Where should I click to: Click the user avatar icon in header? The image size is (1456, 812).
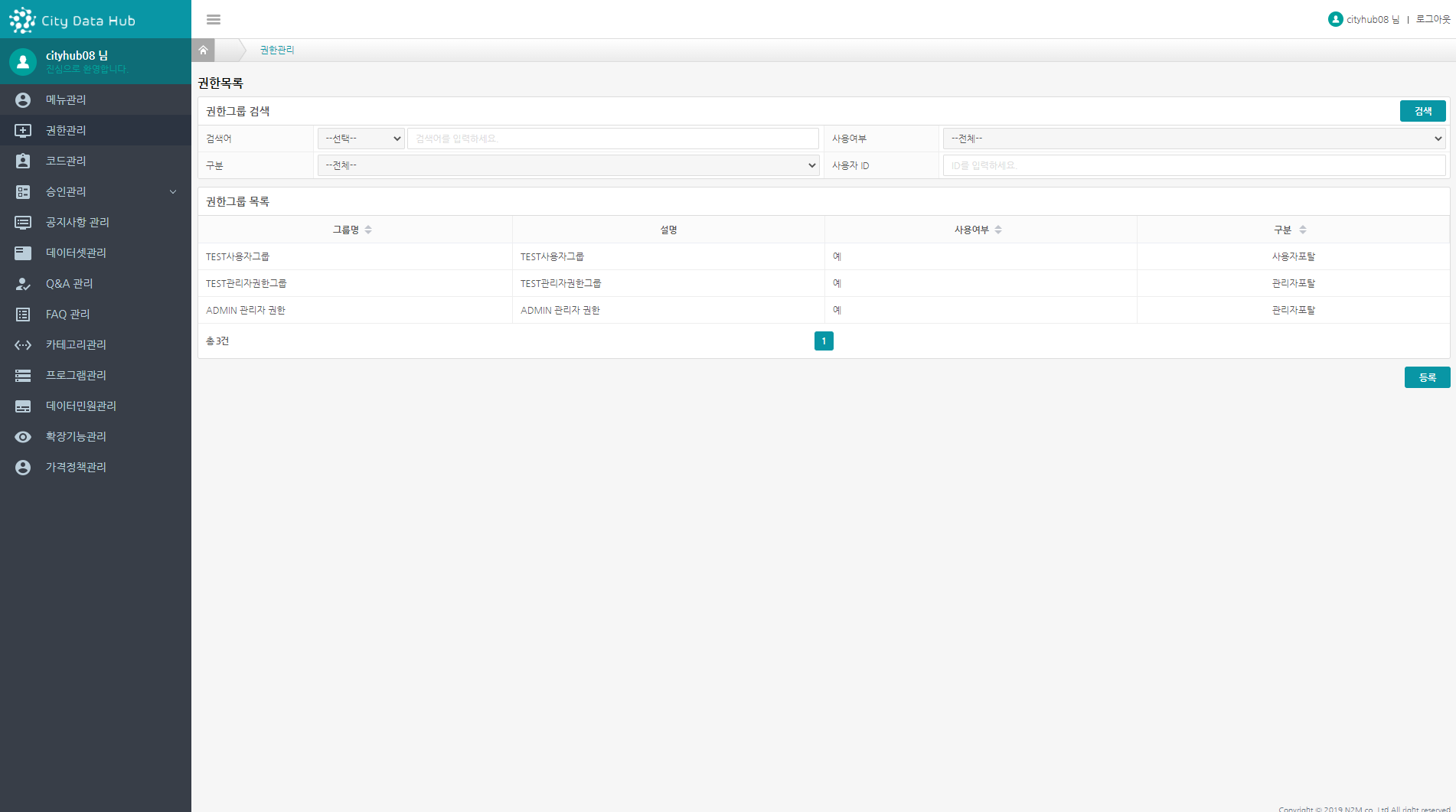[1335, 19]
